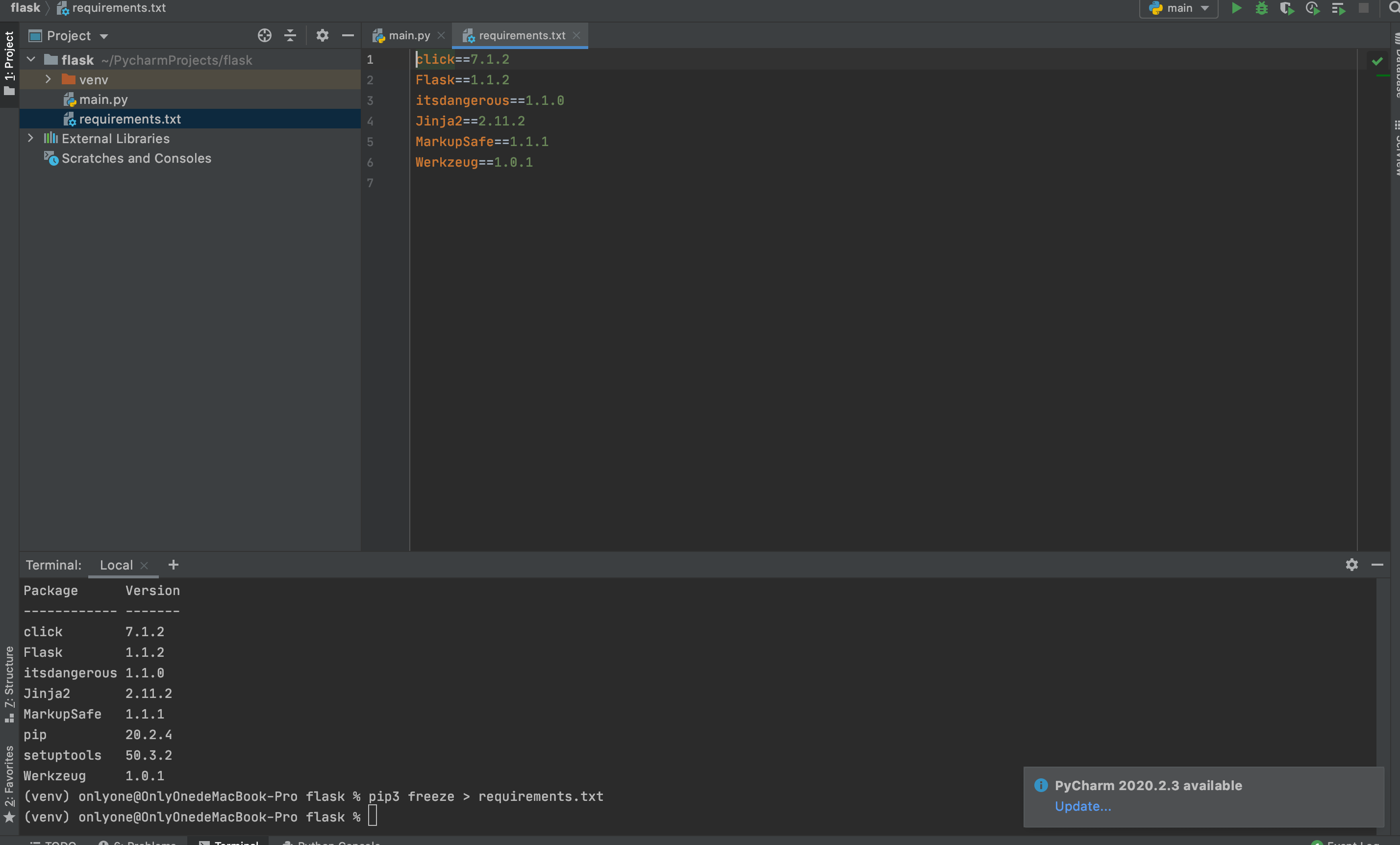Click the Profile run clock icon
1400x845 pixels.
[1312, 8]
